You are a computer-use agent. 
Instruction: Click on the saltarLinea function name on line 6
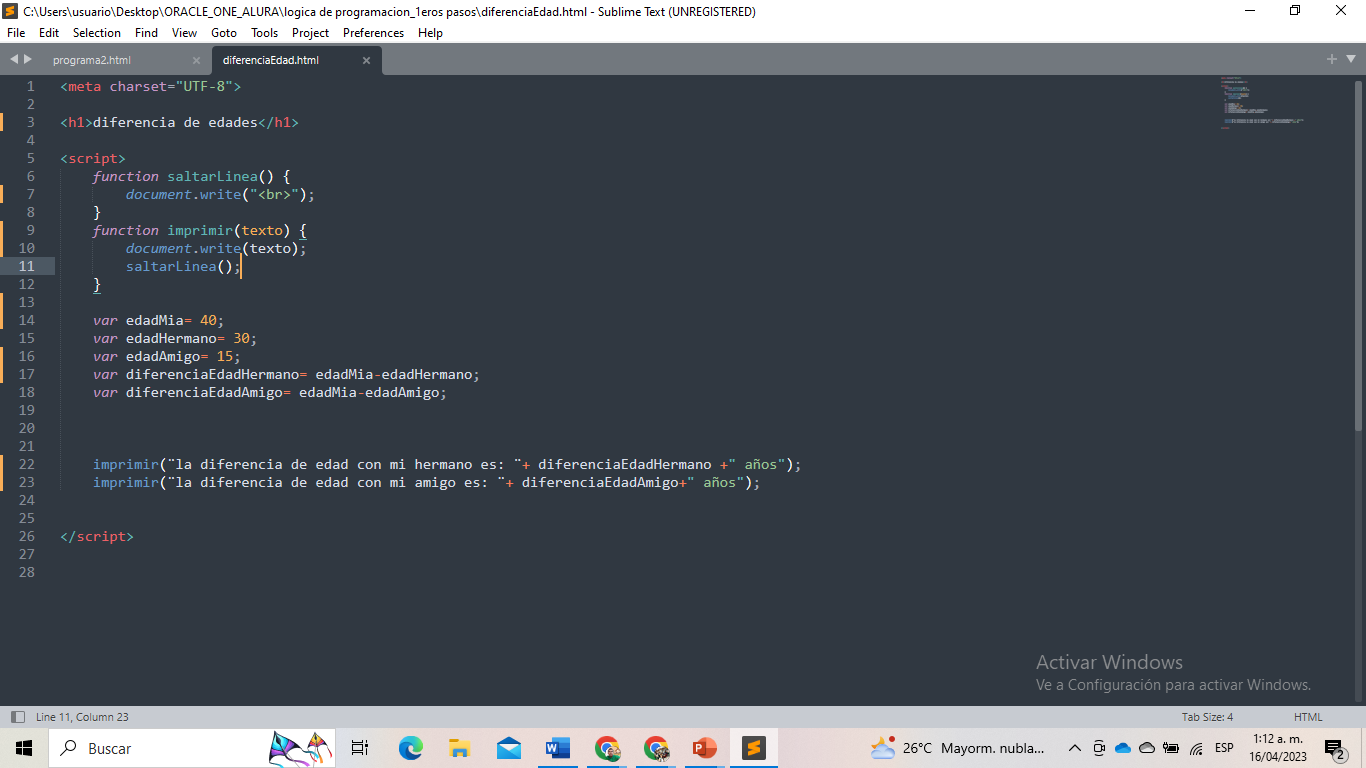click(x=212, y=176)
